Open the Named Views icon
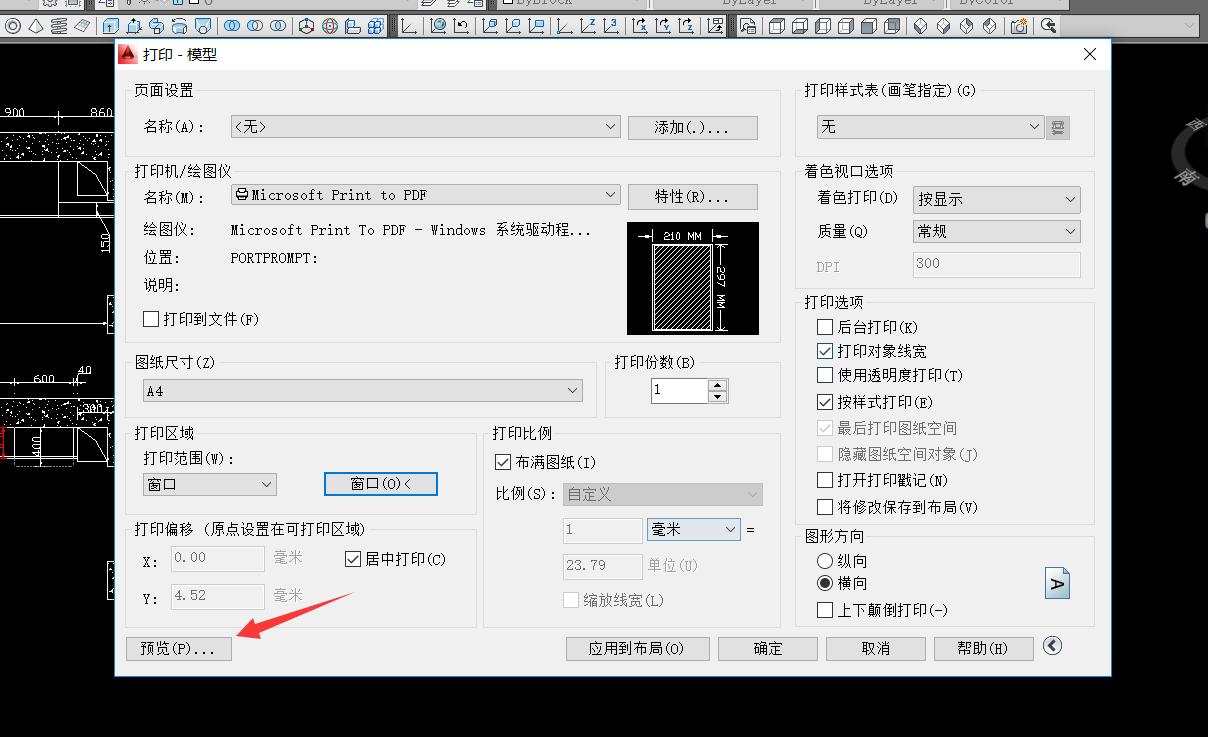 click(x=748, y=26)
